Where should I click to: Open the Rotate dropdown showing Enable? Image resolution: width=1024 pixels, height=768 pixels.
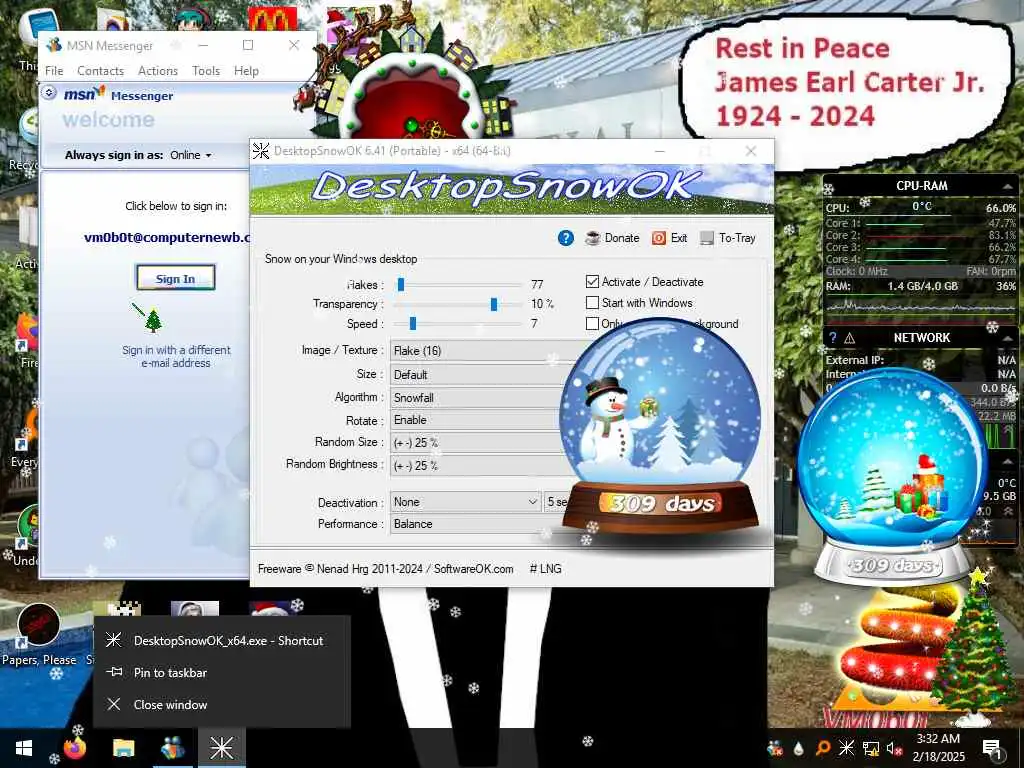[477, 420]
